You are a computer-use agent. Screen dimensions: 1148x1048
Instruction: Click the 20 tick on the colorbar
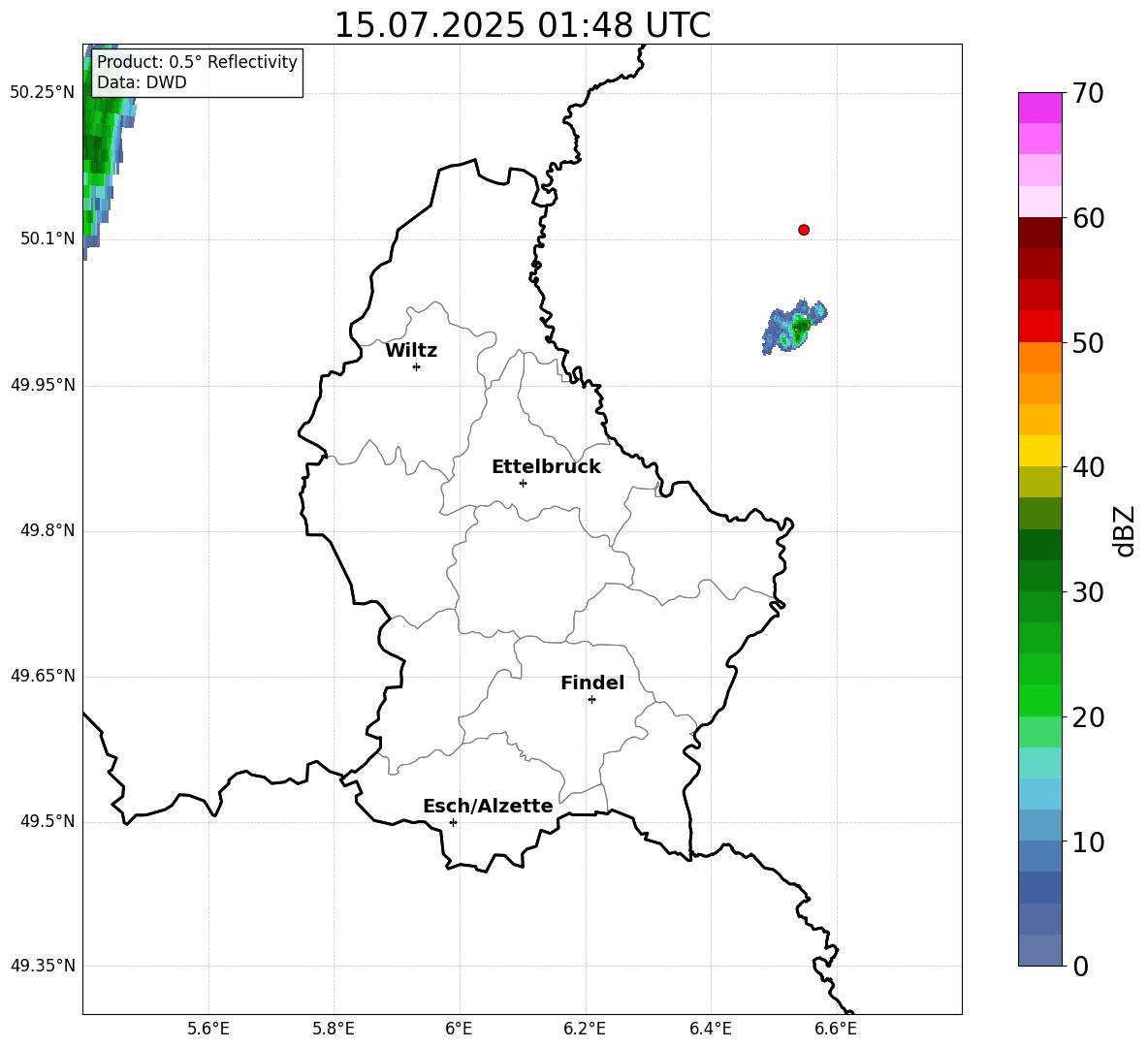coord(1088,716)
